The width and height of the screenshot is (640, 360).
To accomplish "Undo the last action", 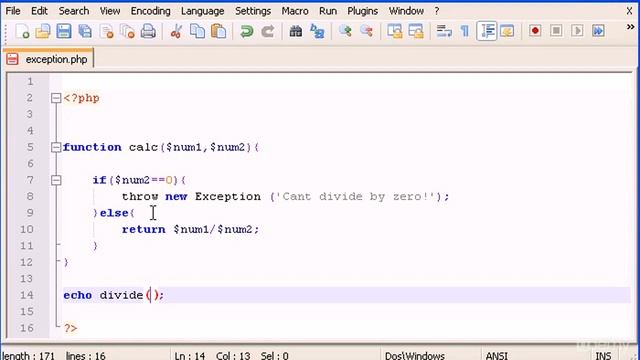I will [247, 31].
